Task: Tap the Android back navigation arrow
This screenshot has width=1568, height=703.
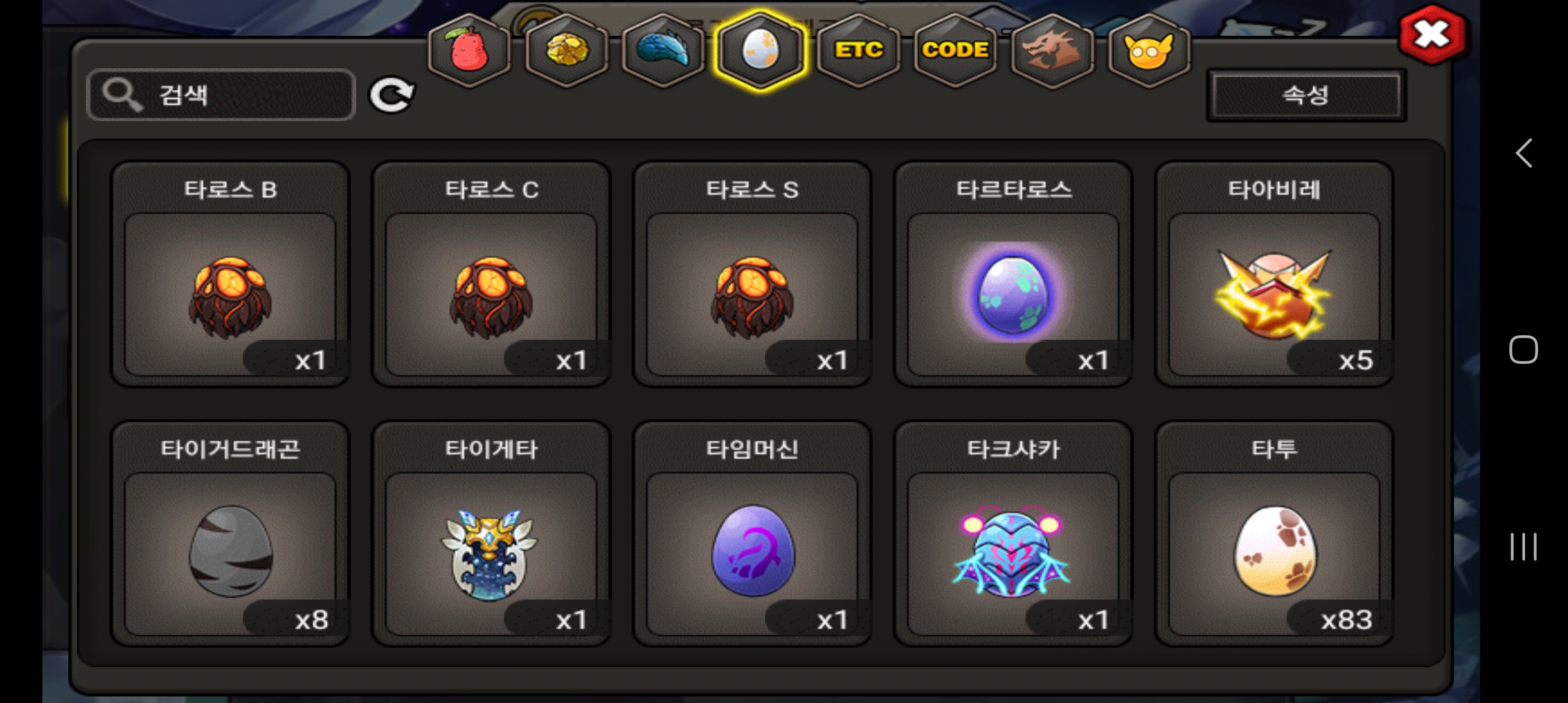Action: 1524,154
